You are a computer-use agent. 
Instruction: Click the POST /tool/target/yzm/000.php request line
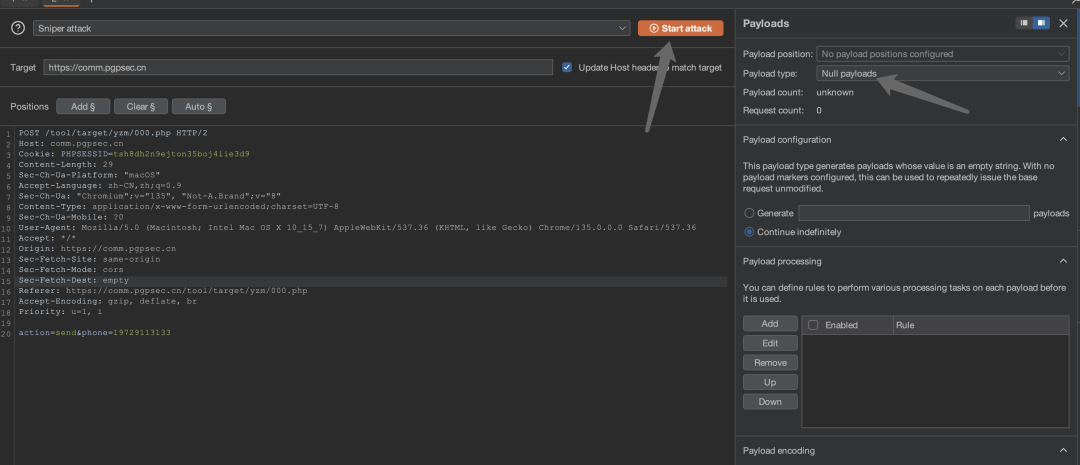(113, 133)
